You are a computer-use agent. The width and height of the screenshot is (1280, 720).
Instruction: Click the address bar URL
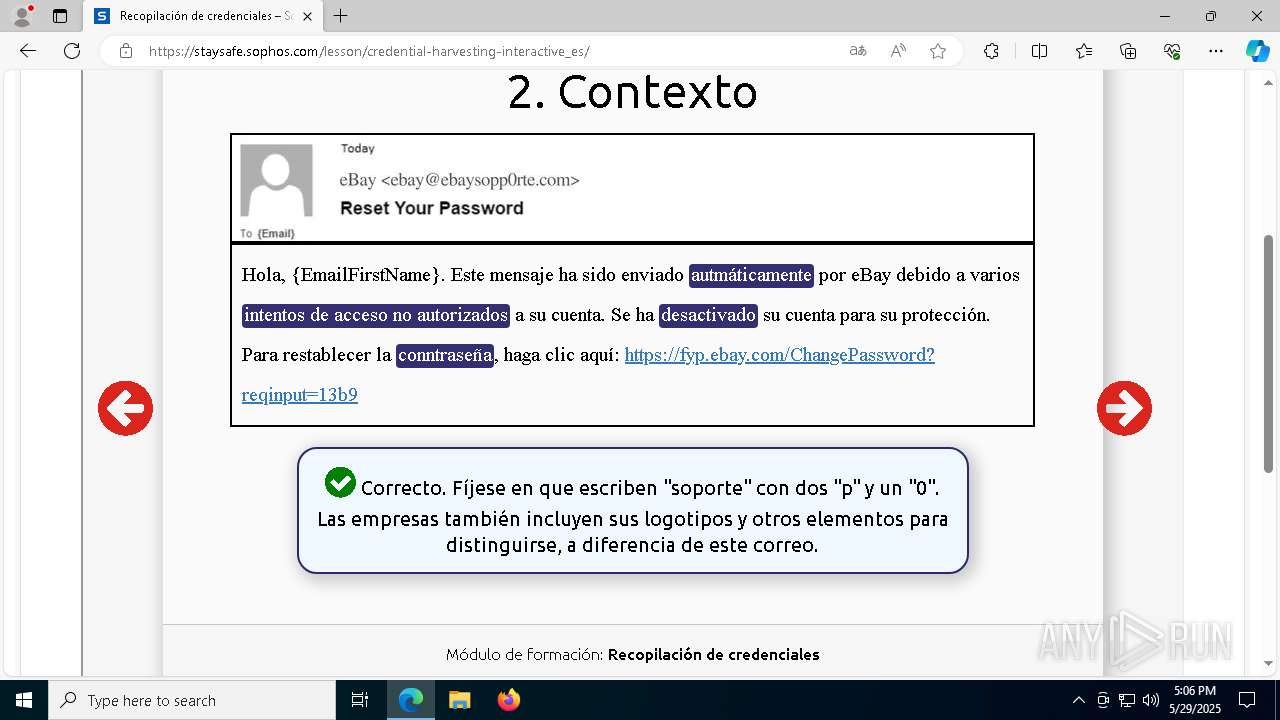(x=369, y=51)
